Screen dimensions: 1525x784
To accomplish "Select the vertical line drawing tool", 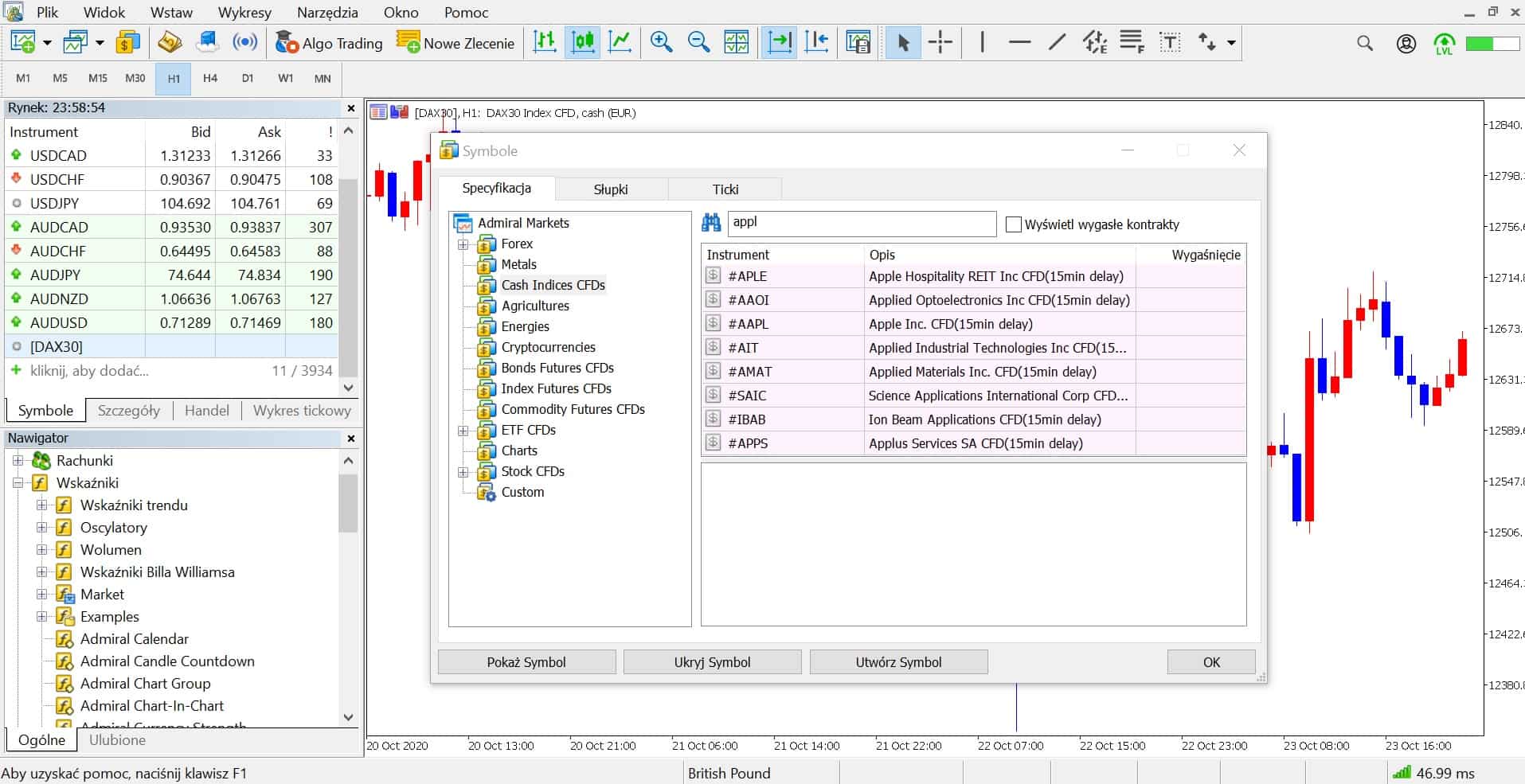I will [982, 42].
